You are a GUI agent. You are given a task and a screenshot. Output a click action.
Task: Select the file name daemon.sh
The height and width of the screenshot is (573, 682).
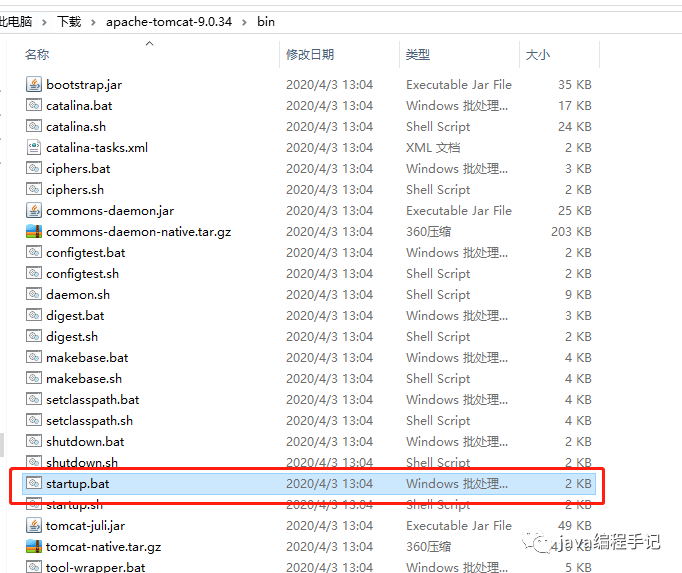point(78,295)
